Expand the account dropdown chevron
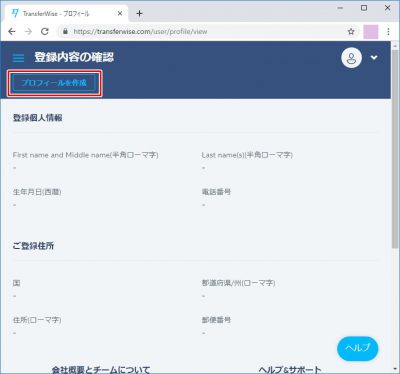400x374 pixels. [x=374, y=57]
